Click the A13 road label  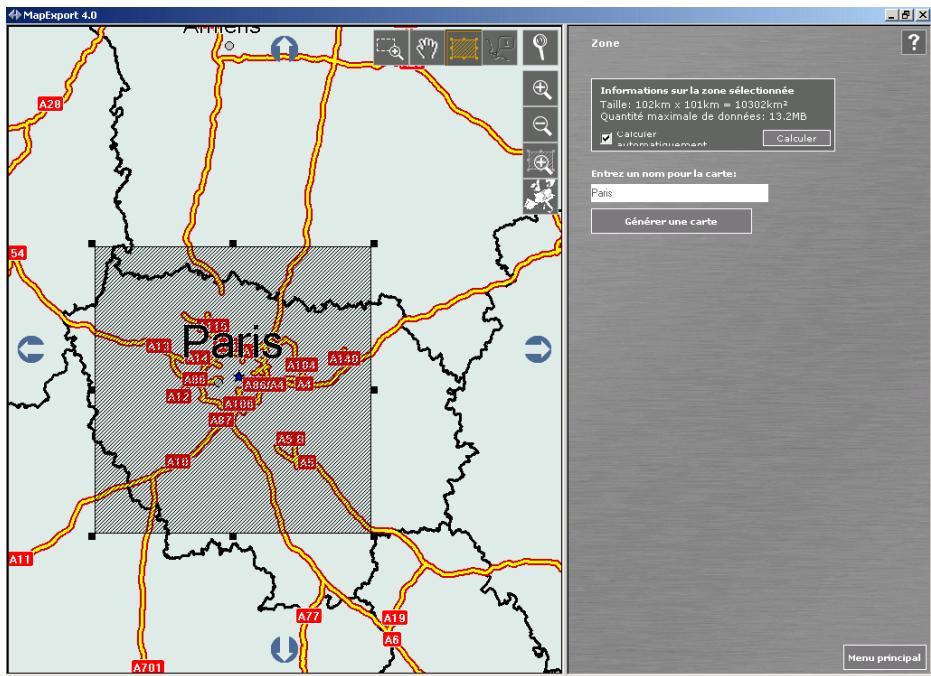click(x=159, y=345)
